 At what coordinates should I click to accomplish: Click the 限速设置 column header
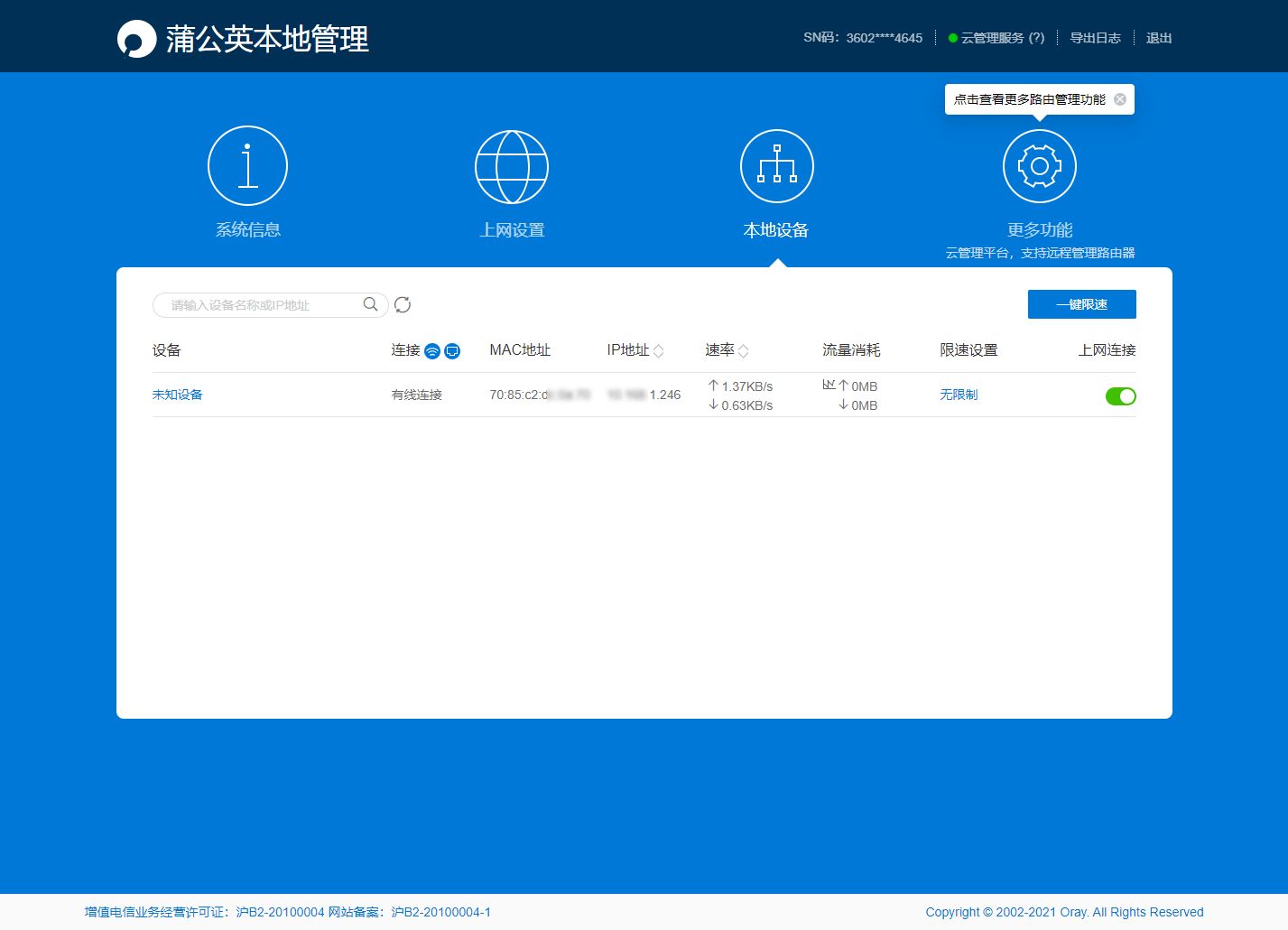click(968, 350)
